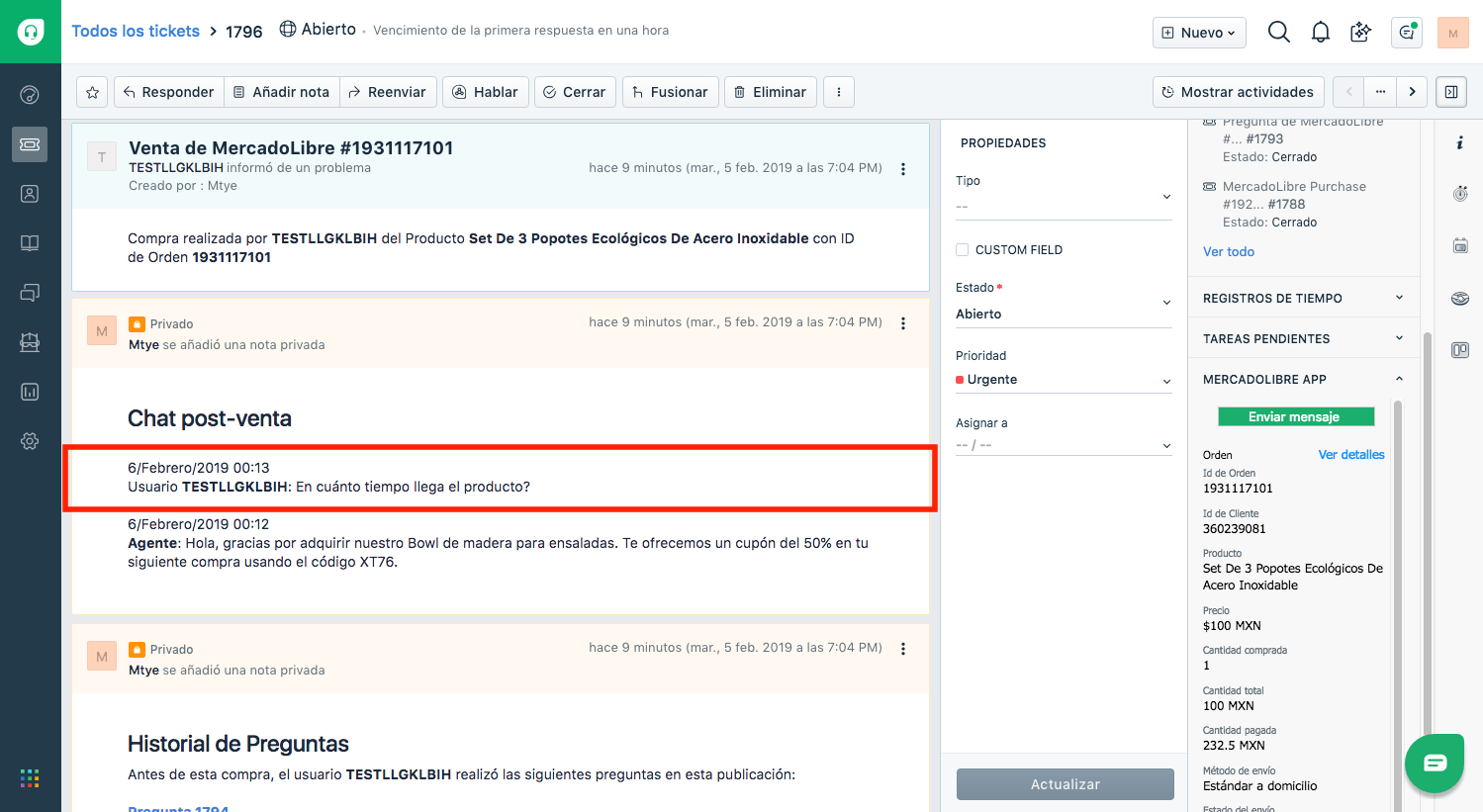The image size is (1483, 812).
Task: Expand the TAREAS PENDIENTES section
Action: [x=1303, y=338]
